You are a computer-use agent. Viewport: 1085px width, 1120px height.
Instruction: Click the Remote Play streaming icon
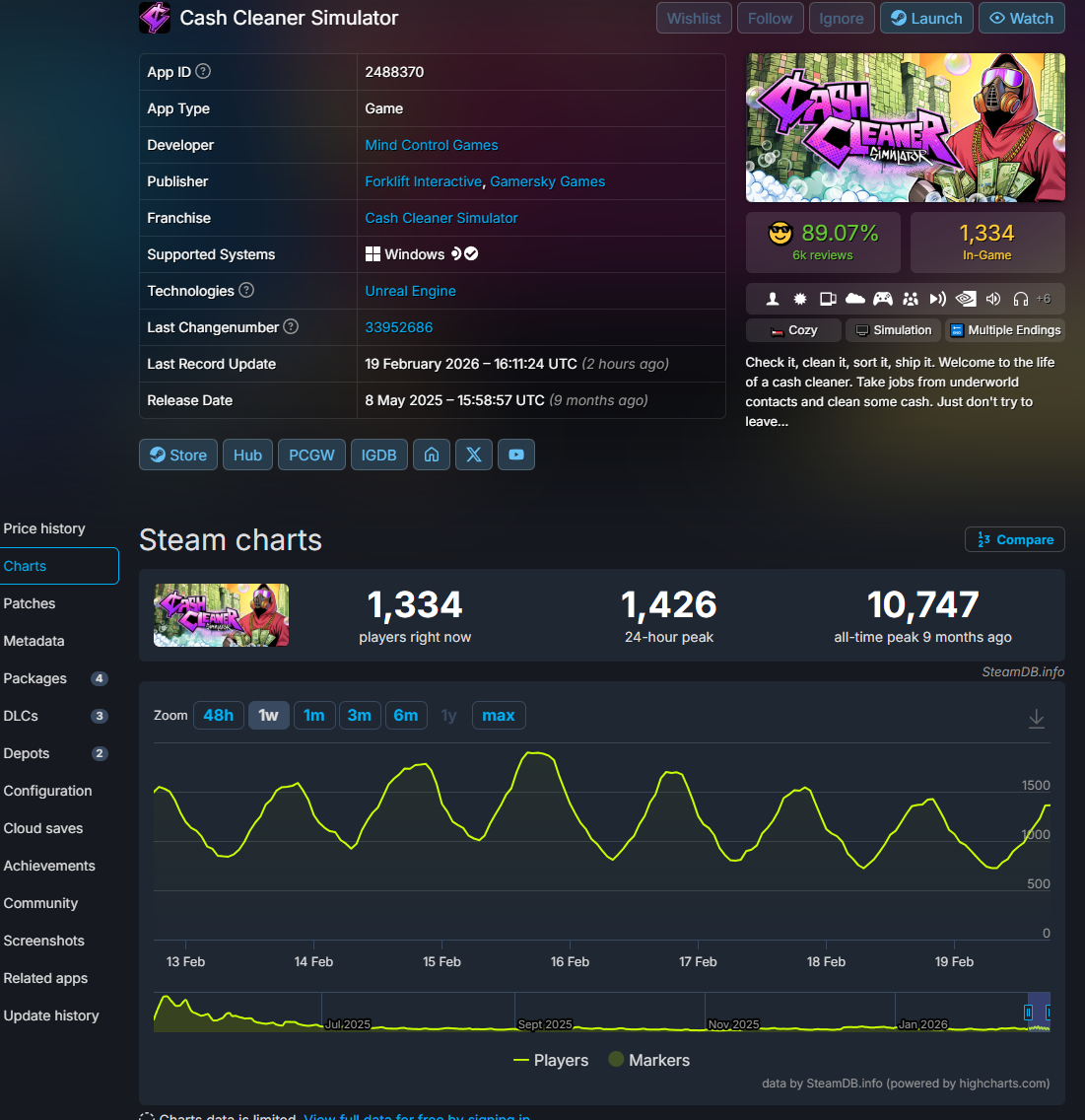click(937, 299)
